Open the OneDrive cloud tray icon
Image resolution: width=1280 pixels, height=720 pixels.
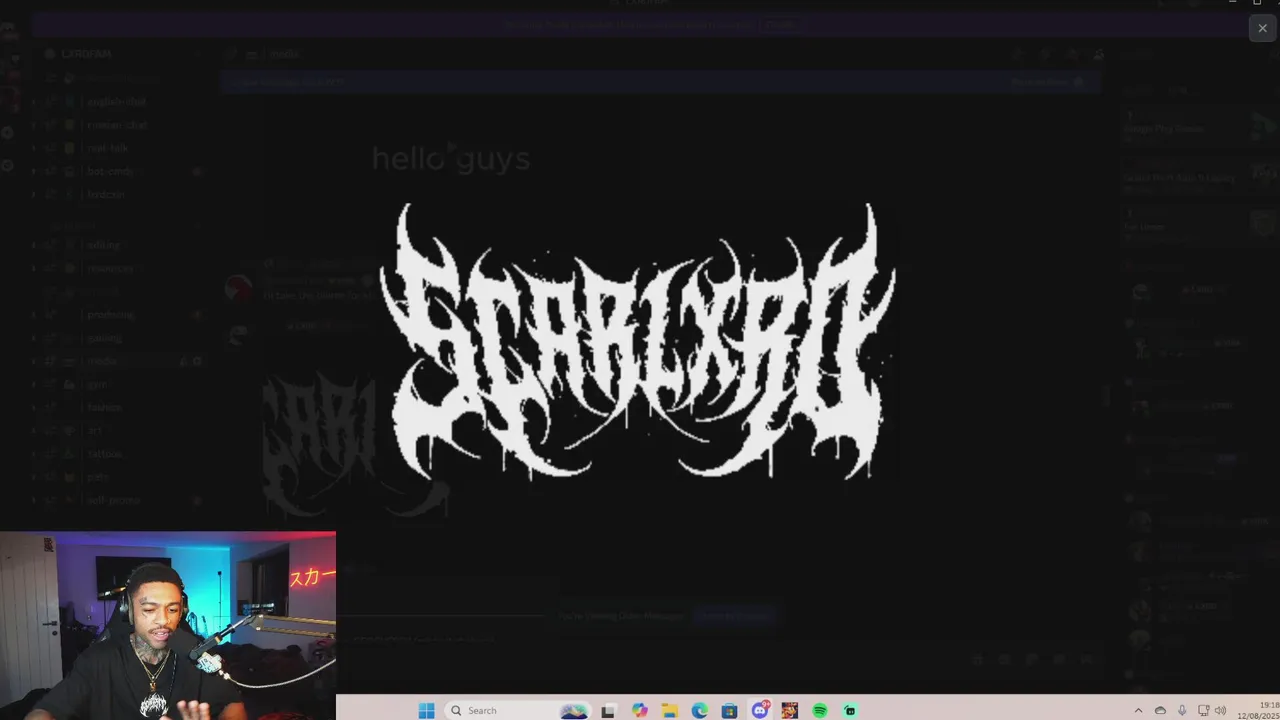click(1160, 710)
